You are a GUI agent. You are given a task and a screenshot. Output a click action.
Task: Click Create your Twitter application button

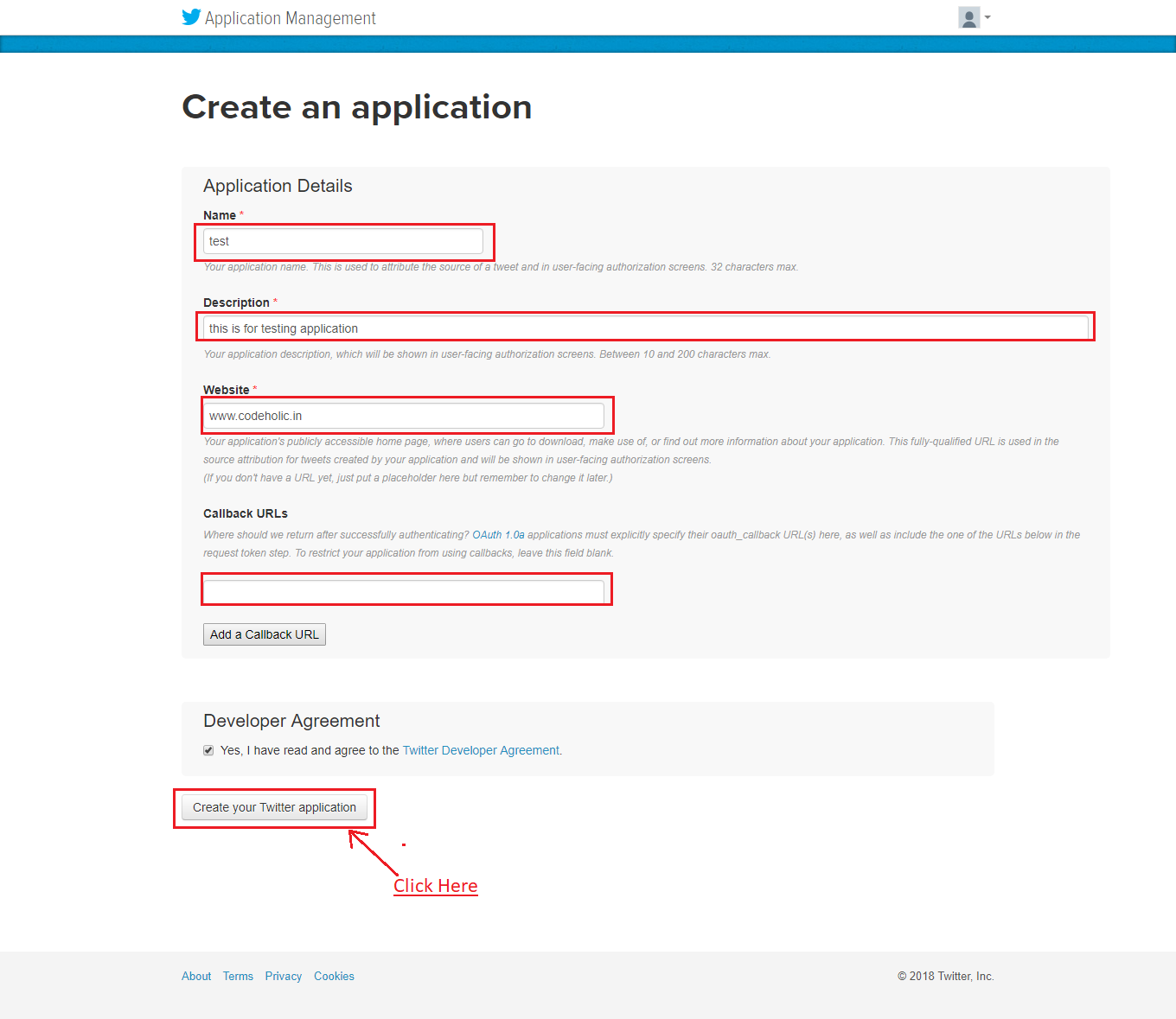274,807
